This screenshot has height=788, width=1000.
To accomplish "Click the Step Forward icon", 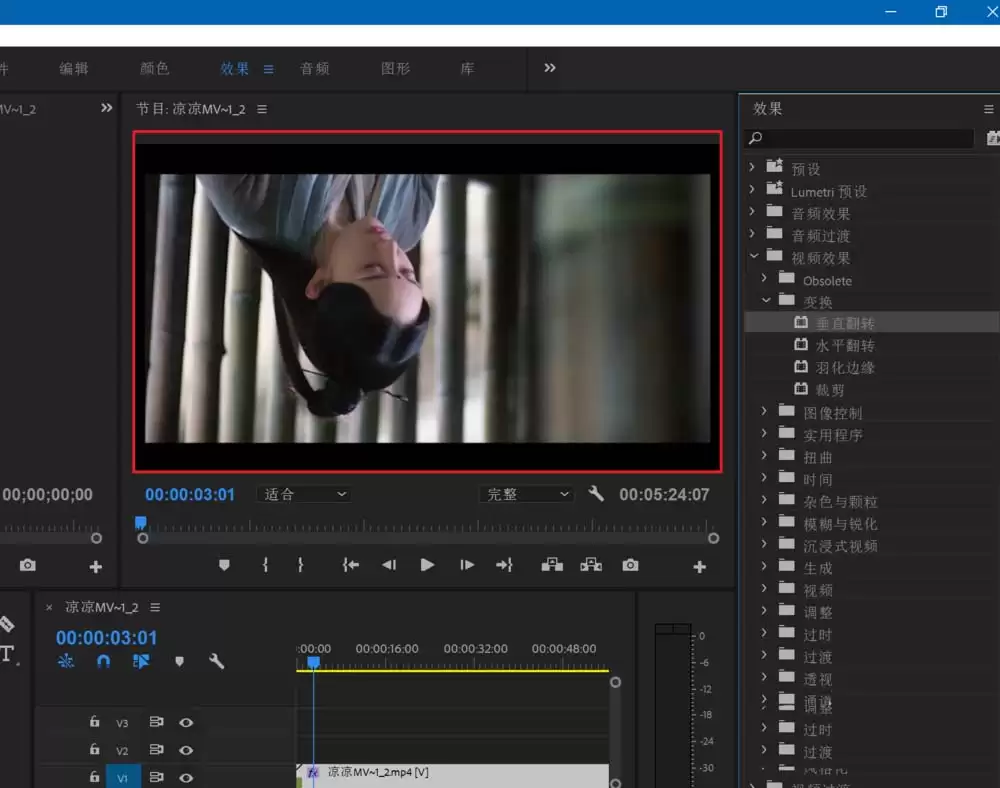I will click(466, 565).
